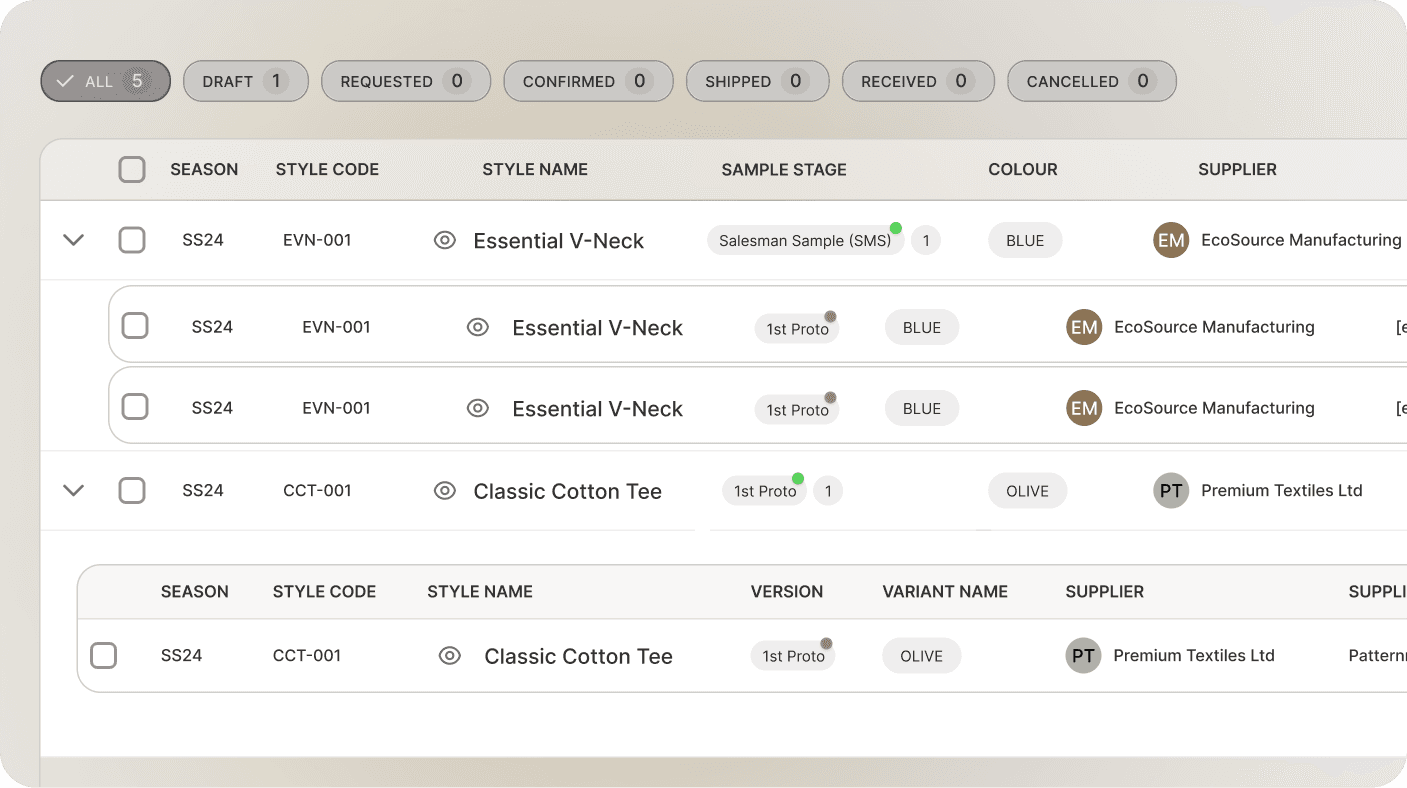This screenshot has height=788, width=1407.
Task: Click the EM avatar on Salesman Sample row
Action: (x=1171, y=240)
